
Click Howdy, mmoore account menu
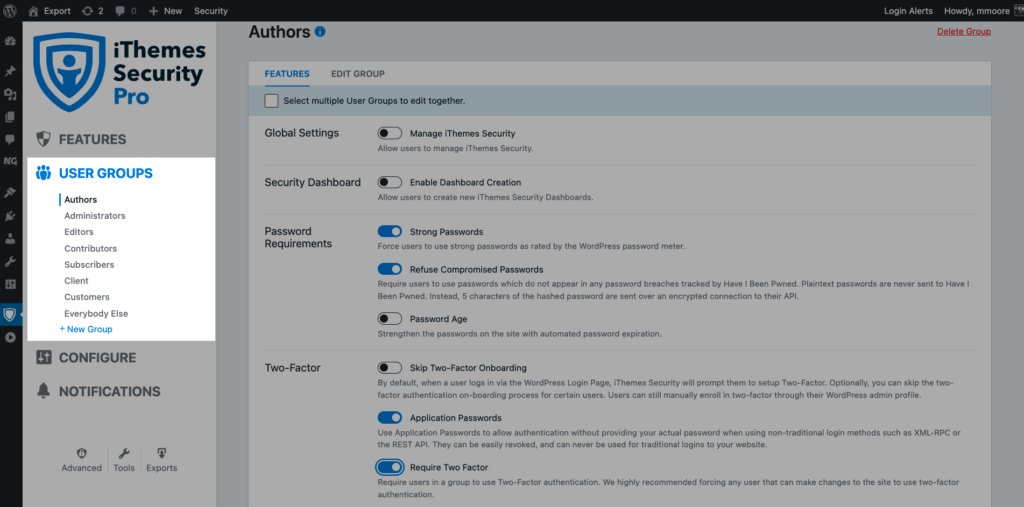(977, 11)
